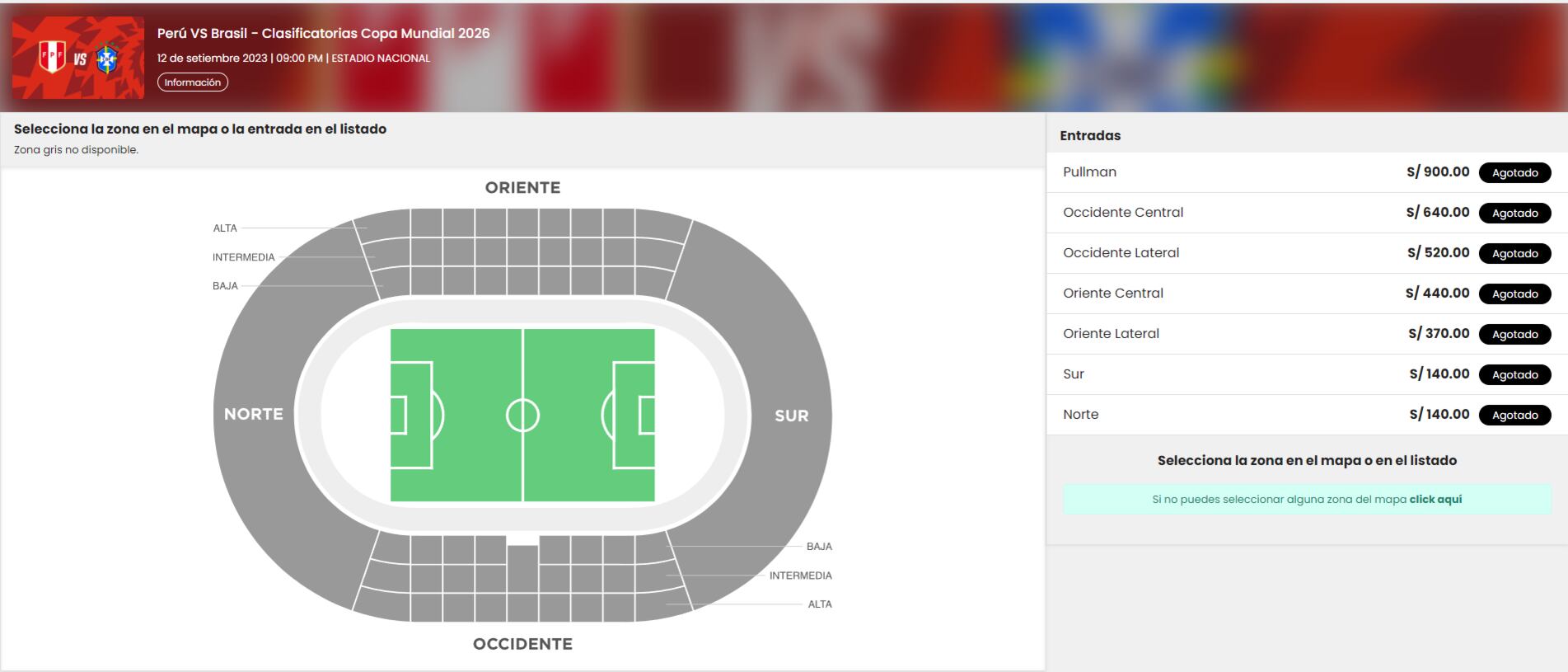Screen dimensions: 1568x672
Task: Click the SUR stand on the stadium map
Action: (793, 414)
